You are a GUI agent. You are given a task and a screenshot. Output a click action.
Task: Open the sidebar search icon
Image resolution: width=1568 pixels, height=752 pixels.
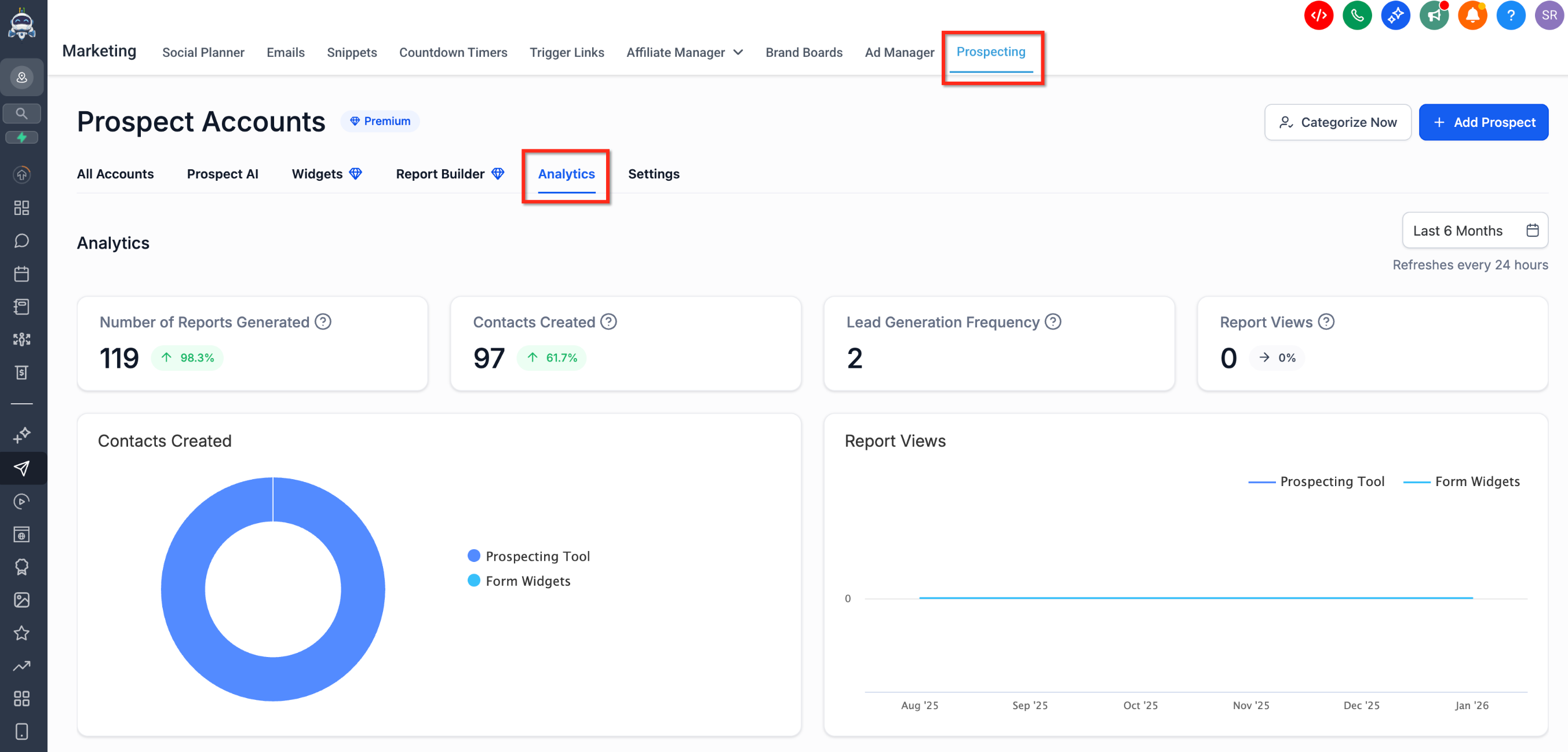tap(21, 113)
